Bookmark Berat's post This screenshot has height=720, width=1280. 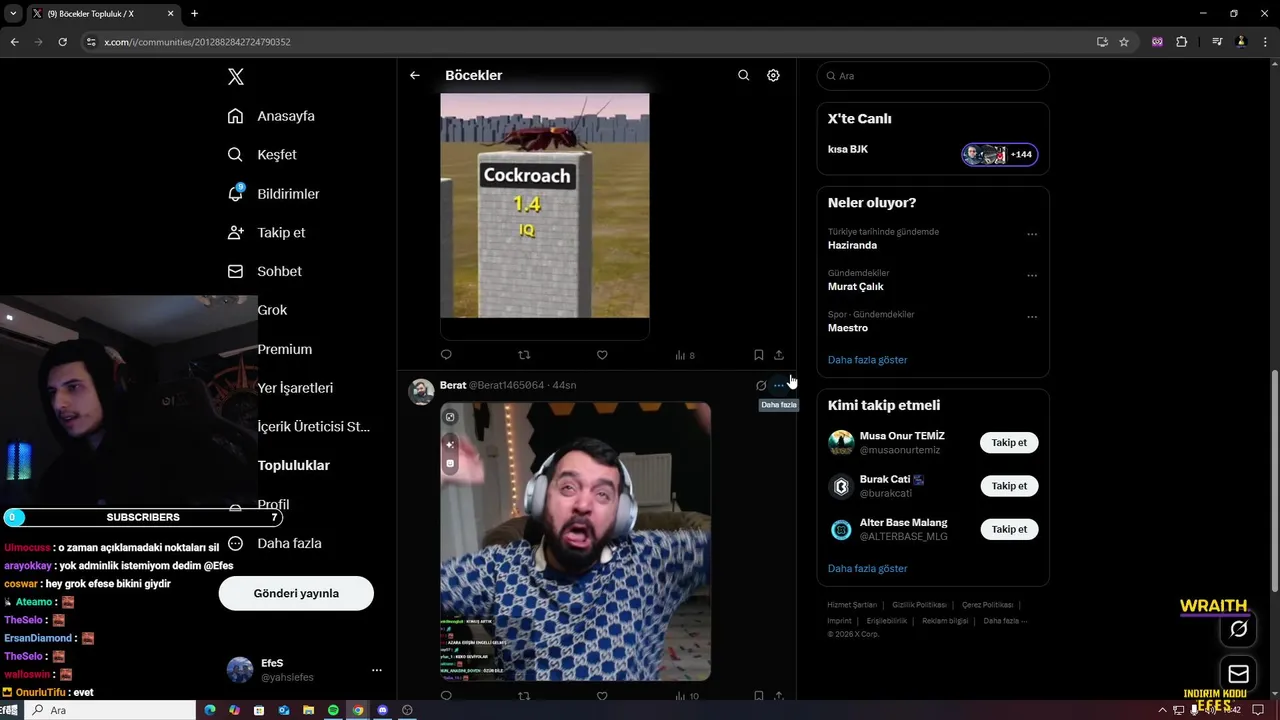[x=759, y=696]
